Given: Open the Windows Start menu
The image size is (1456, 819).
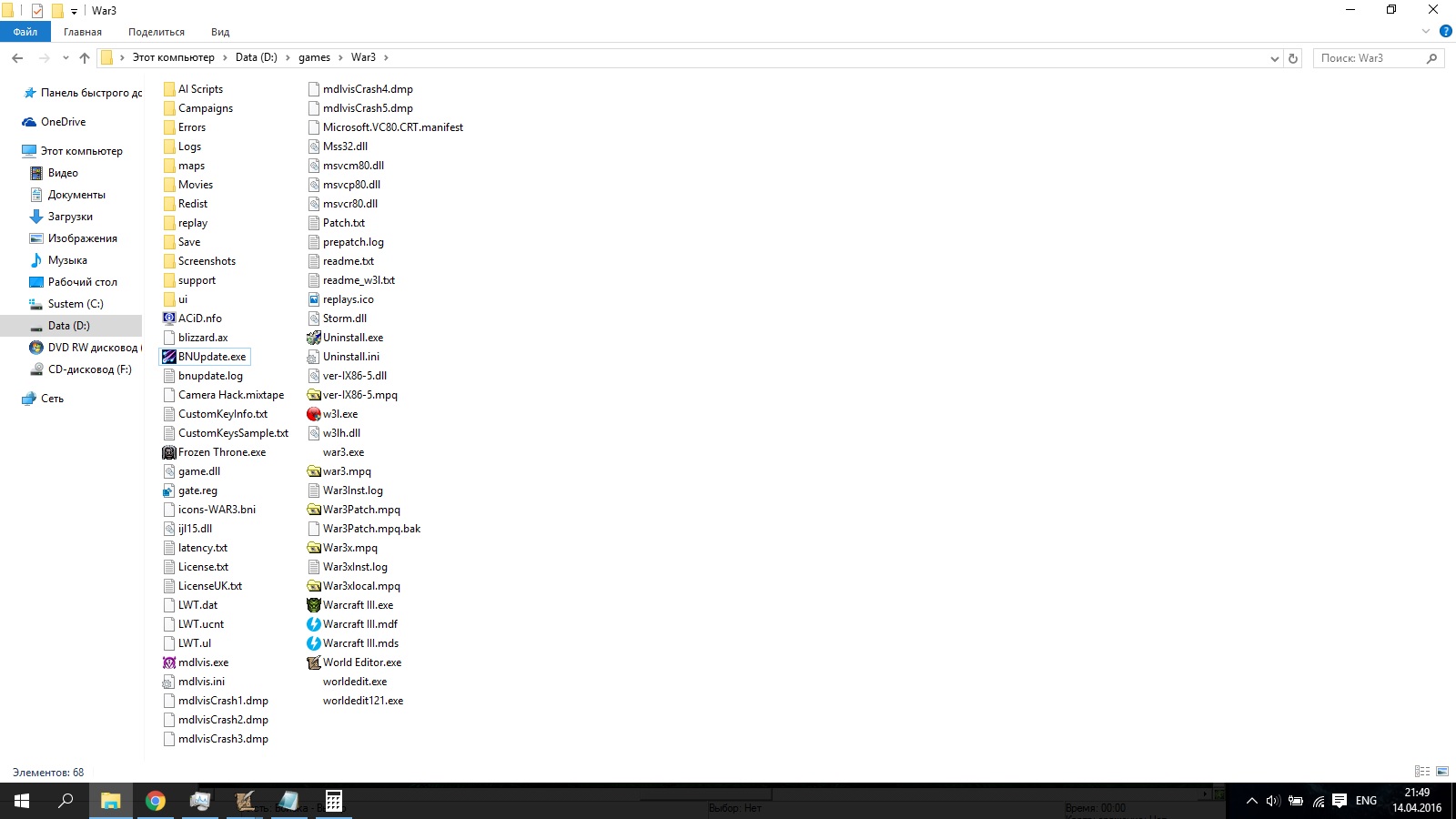Looking at the screenshot, I should (22, 801).
